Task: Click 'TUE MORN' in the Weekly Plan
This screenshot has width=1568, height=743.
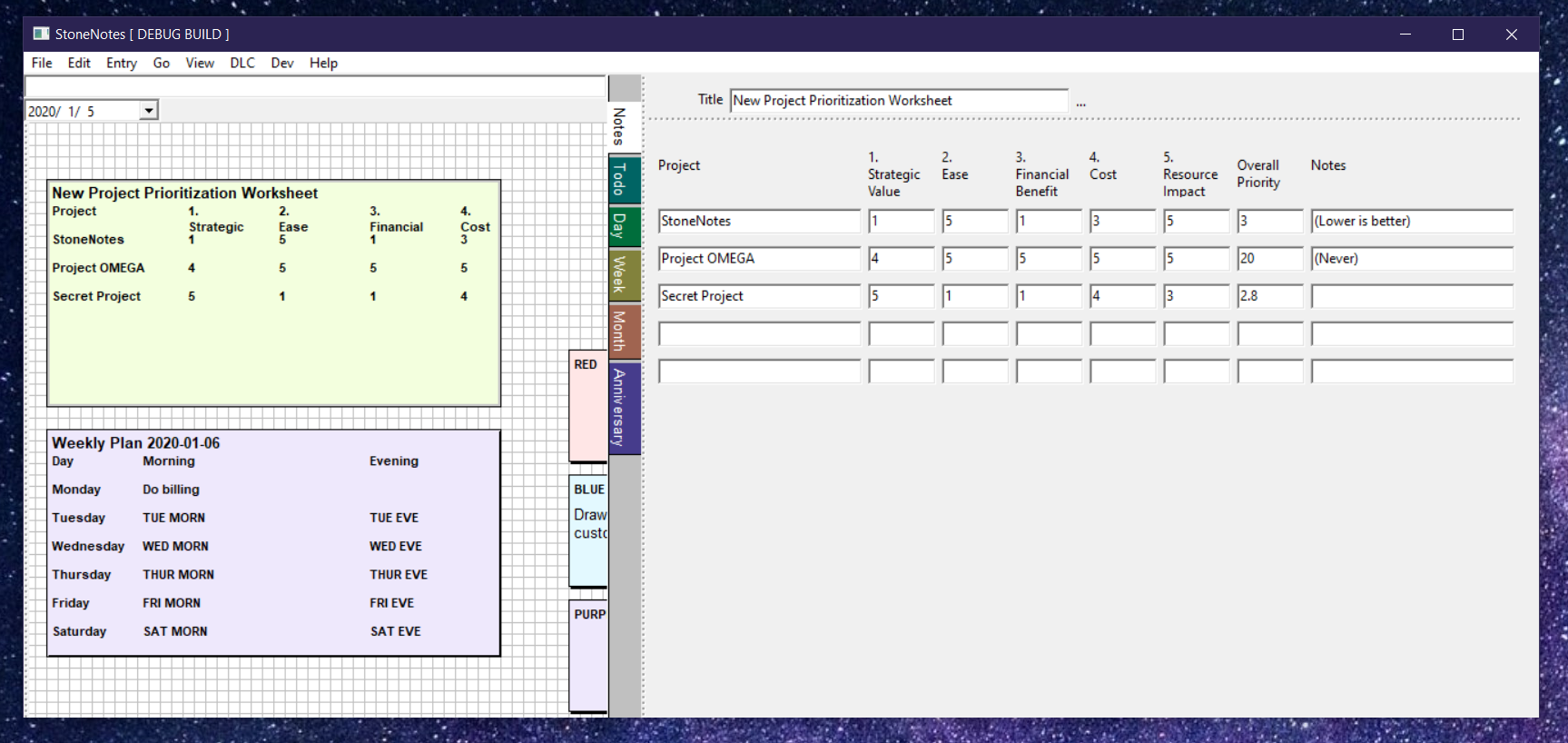Action: point(173,518)
